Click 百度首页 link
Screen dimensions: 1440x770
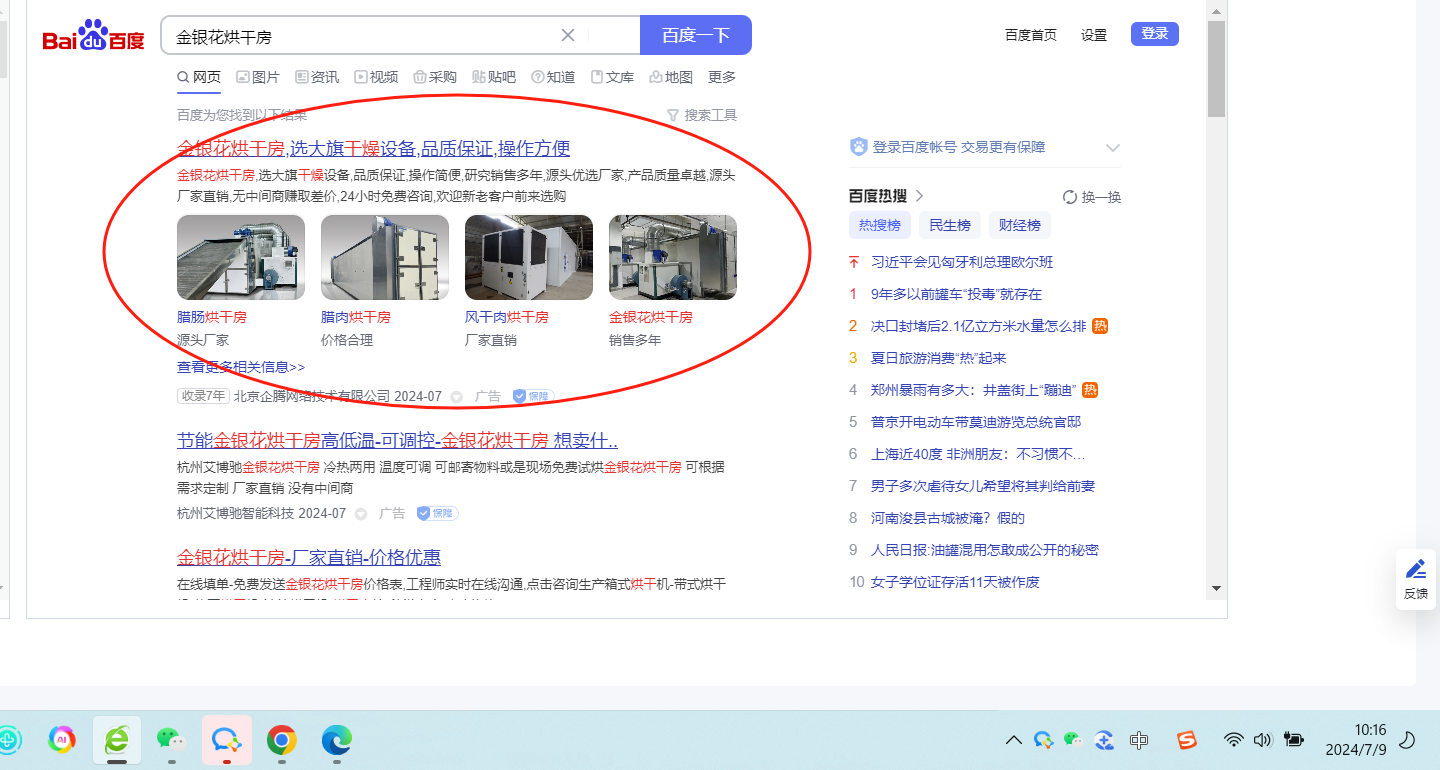coord(1031,35)
